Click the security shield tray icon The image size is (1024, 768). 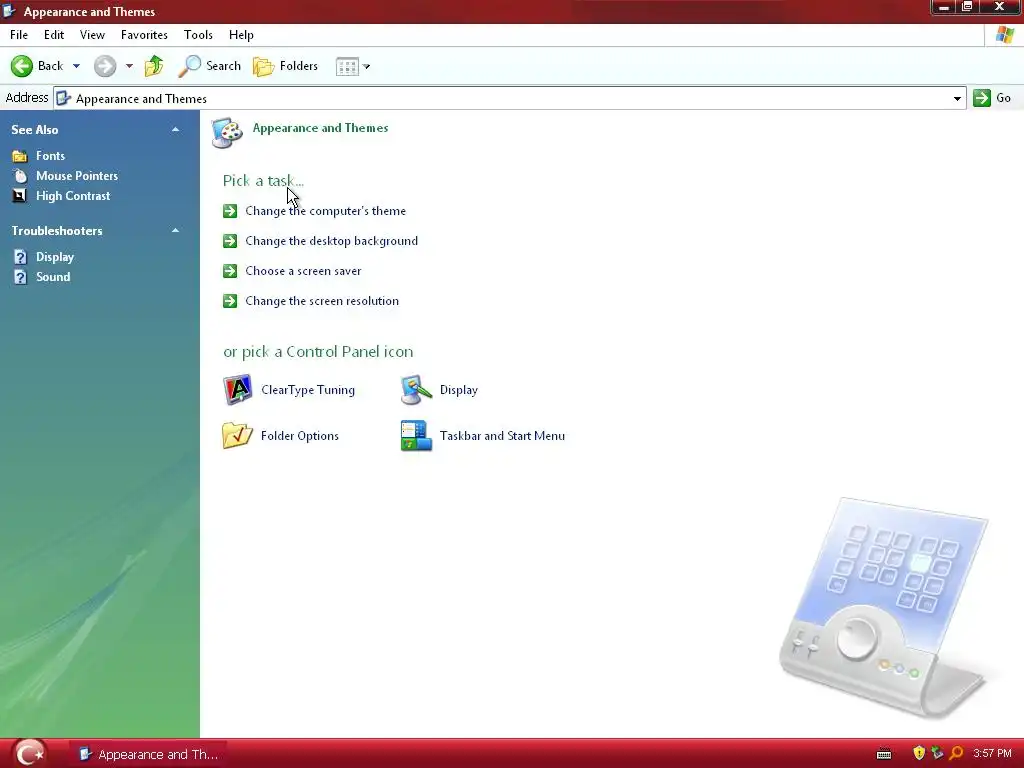(x=919, y=754)
